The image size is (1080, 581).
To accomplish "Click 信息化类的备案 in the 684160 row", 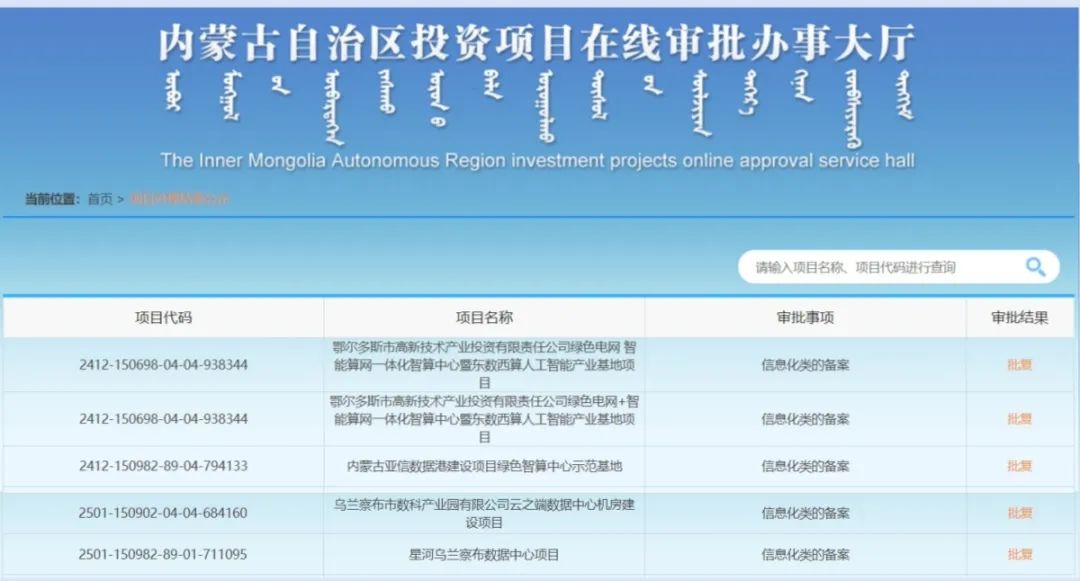I will (x=805, y=513).
